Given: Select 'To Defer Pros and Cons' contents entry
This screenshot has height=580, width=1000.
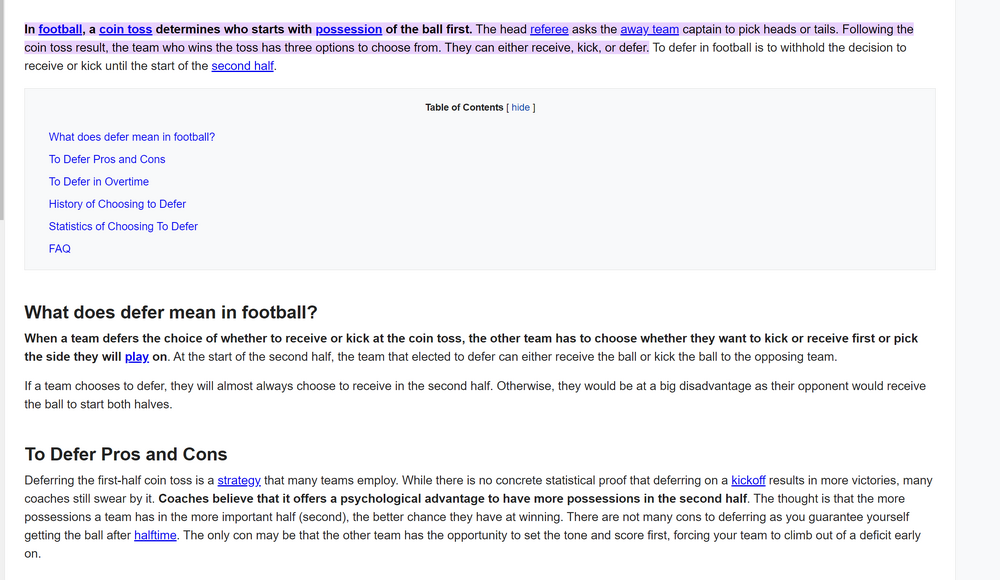Looking at the screenshot, I should (x=107, y=159).
